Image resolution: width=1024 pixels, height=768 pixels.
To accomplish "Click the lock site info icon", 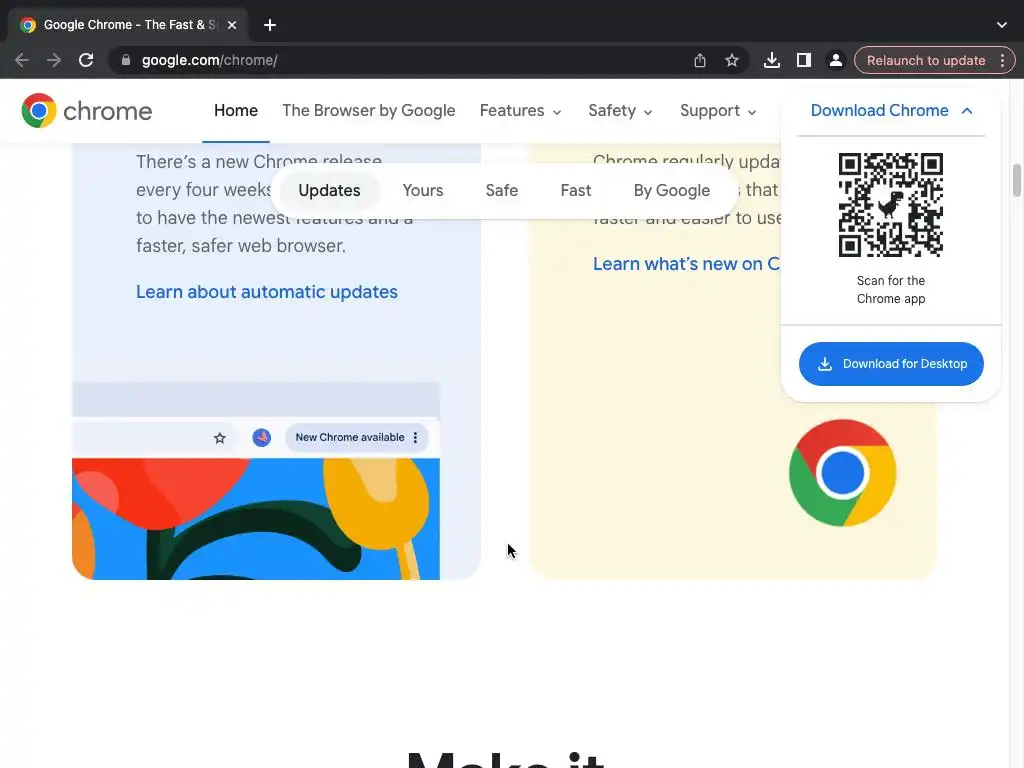I will (x=125, y=60).
